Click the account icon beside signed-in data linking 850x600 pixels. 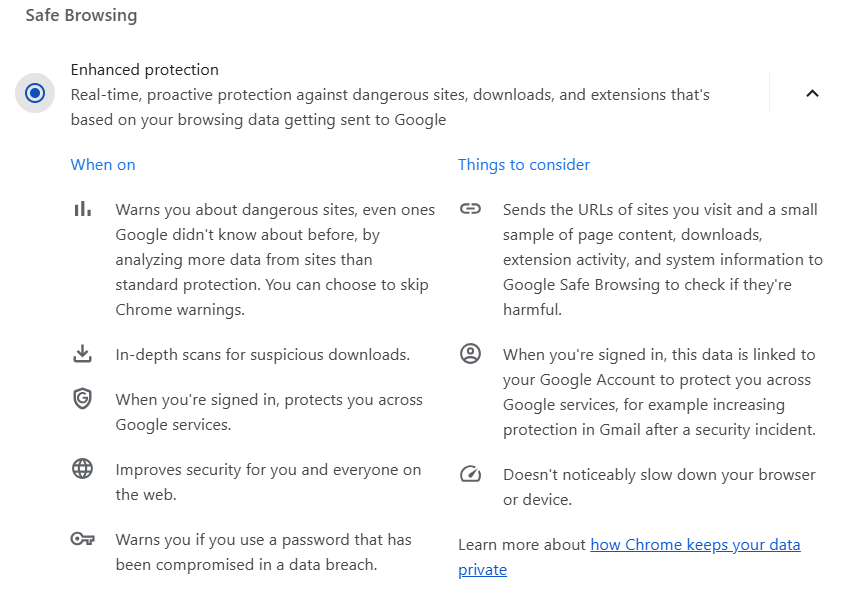[x=470, y=353]
